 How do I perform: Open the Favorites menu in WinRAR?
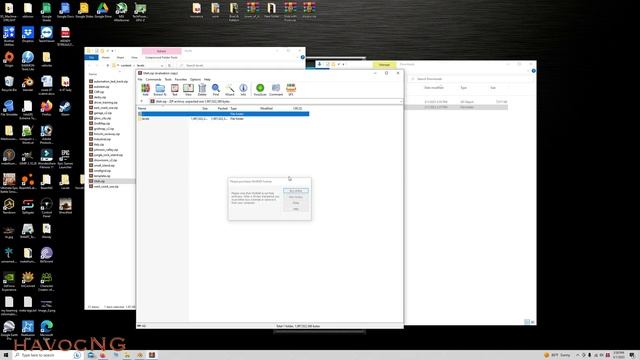[181, 79]
